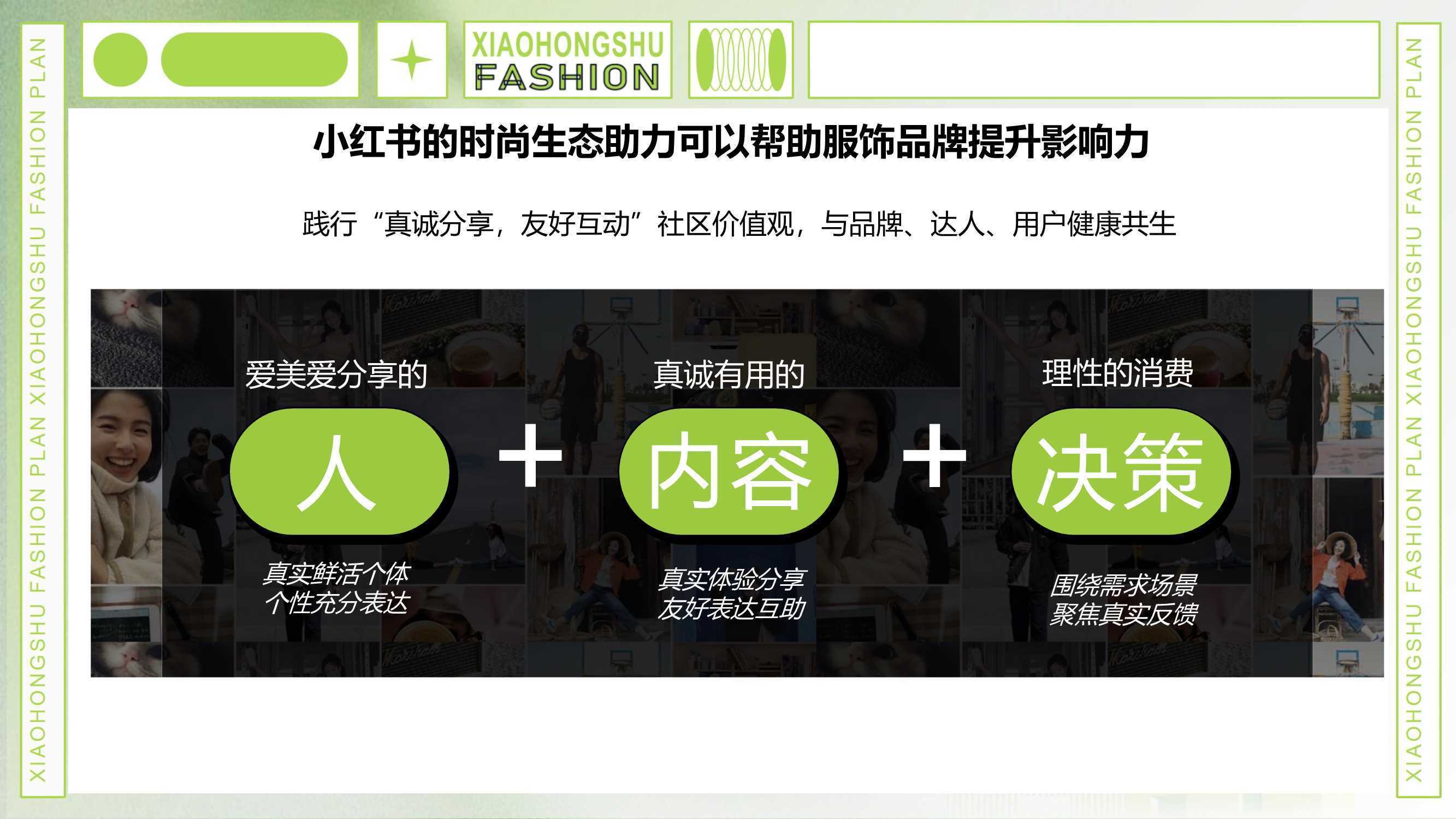1456x819 pixels.
Task: Click the green spiral coil graphic
Action: click(741, 60)
